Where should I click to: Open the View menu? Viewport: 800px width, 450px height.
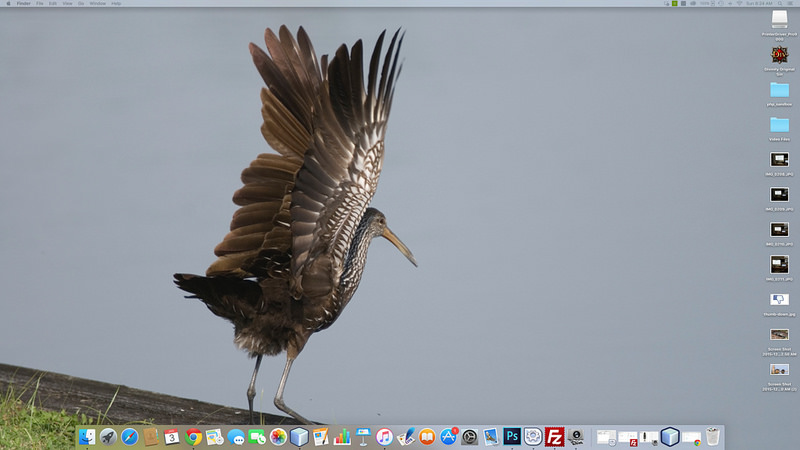67,4
